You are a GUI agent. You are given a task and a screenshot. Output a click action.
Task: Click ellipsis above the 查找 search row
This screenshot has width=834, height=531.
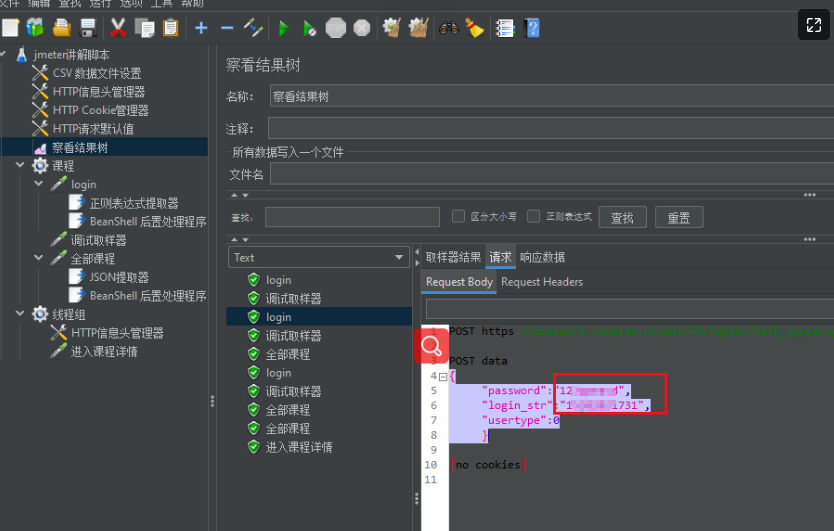(x=810, y=195)
